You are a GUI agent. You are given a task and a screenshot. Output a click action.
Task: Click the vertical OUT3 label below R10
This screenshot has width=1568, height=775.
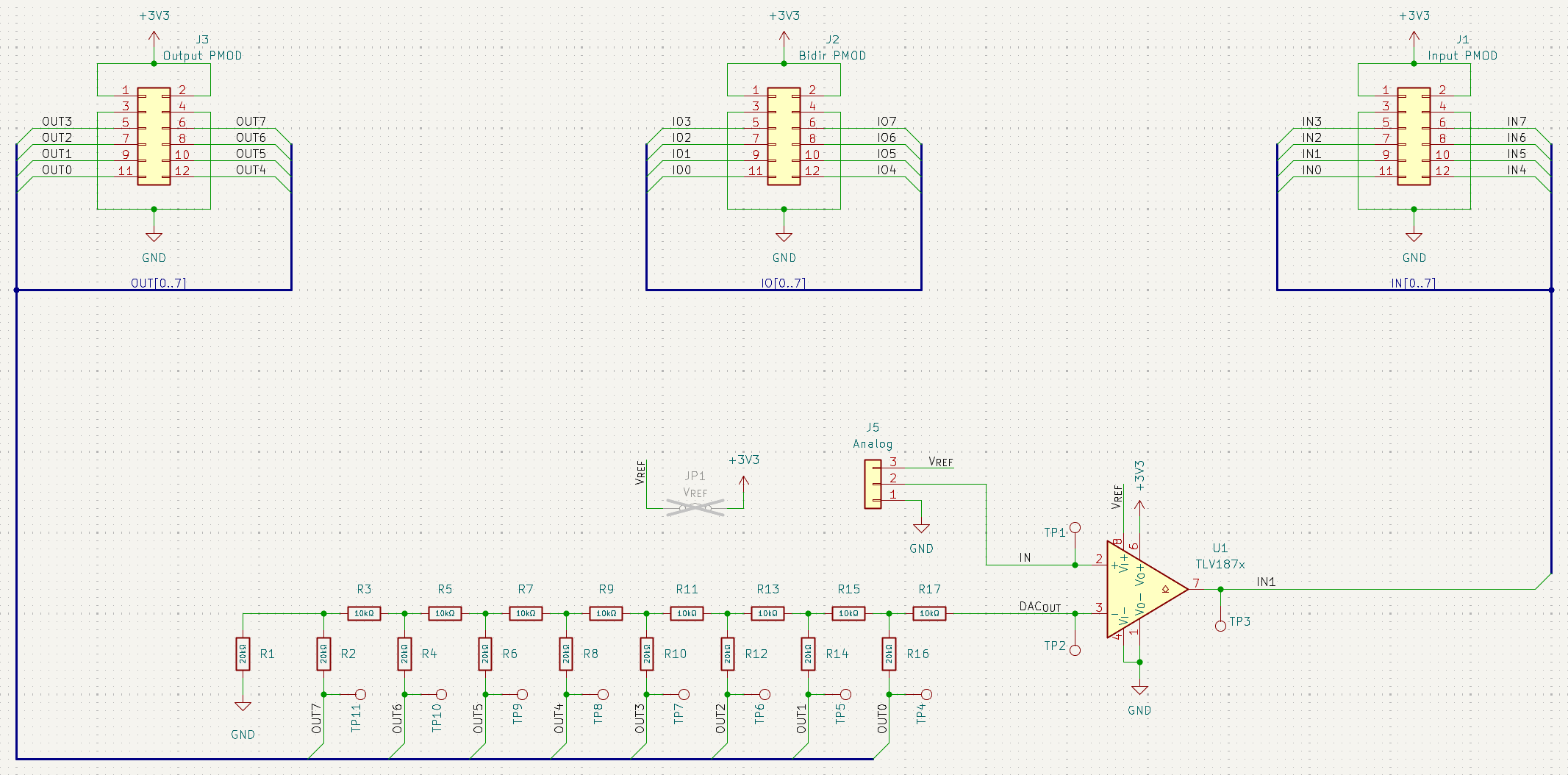point(640,718)
